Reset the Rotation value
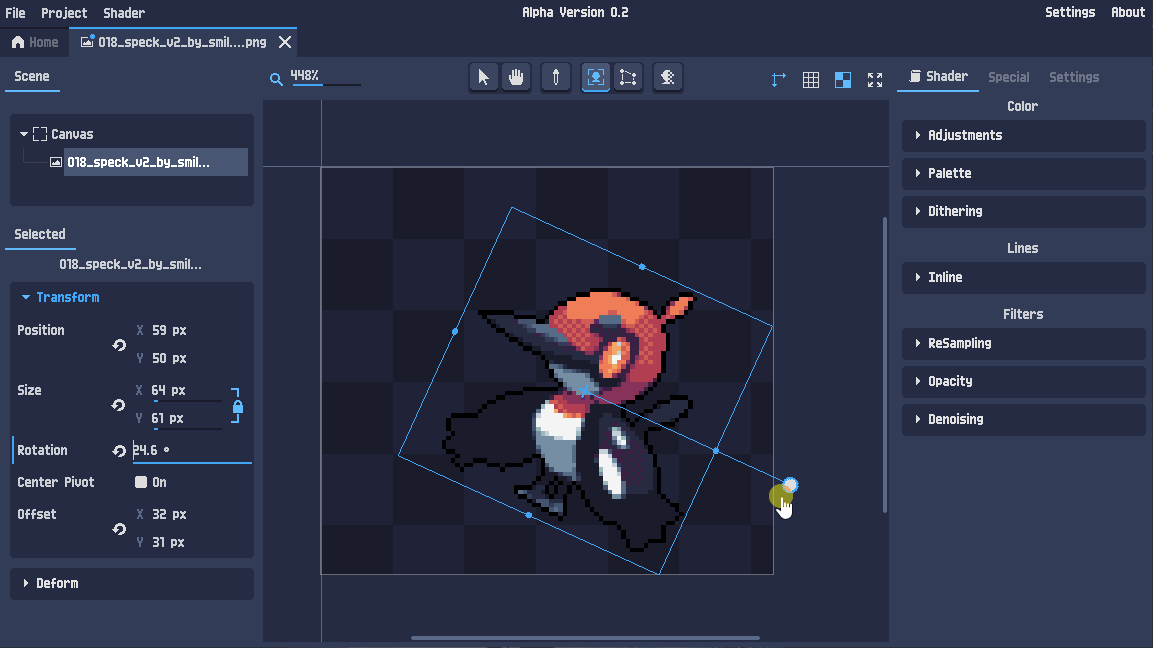 pos(119,451)
